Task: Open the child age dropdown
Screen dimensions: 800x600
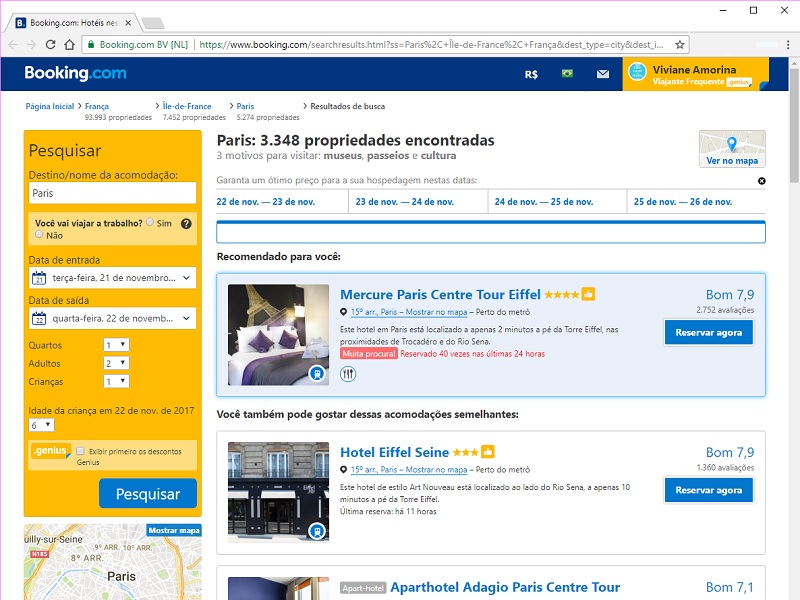Action: [41, 425]
